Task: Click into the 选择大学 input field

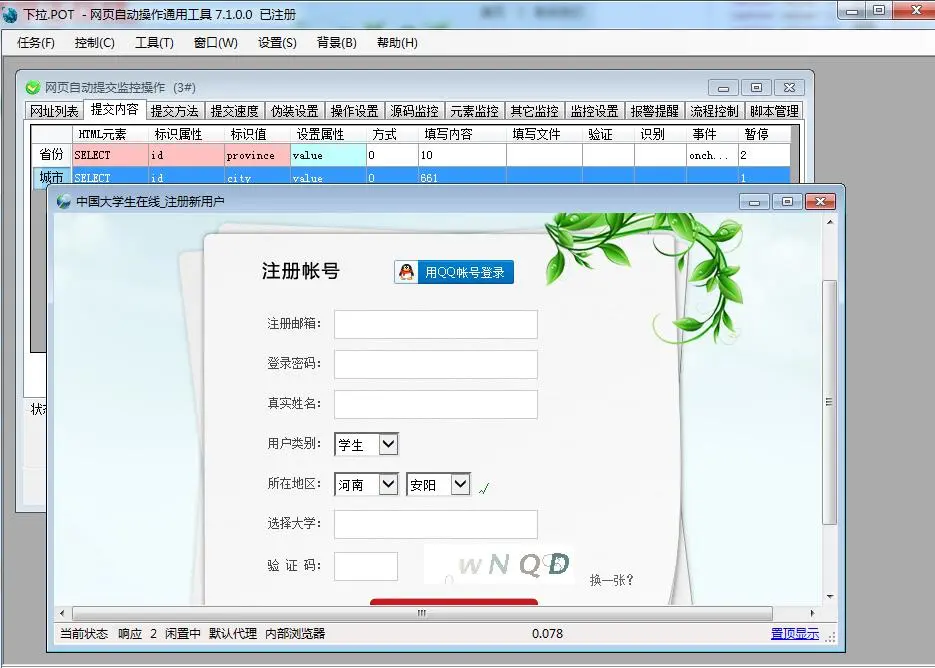Action: click(436, 524)
